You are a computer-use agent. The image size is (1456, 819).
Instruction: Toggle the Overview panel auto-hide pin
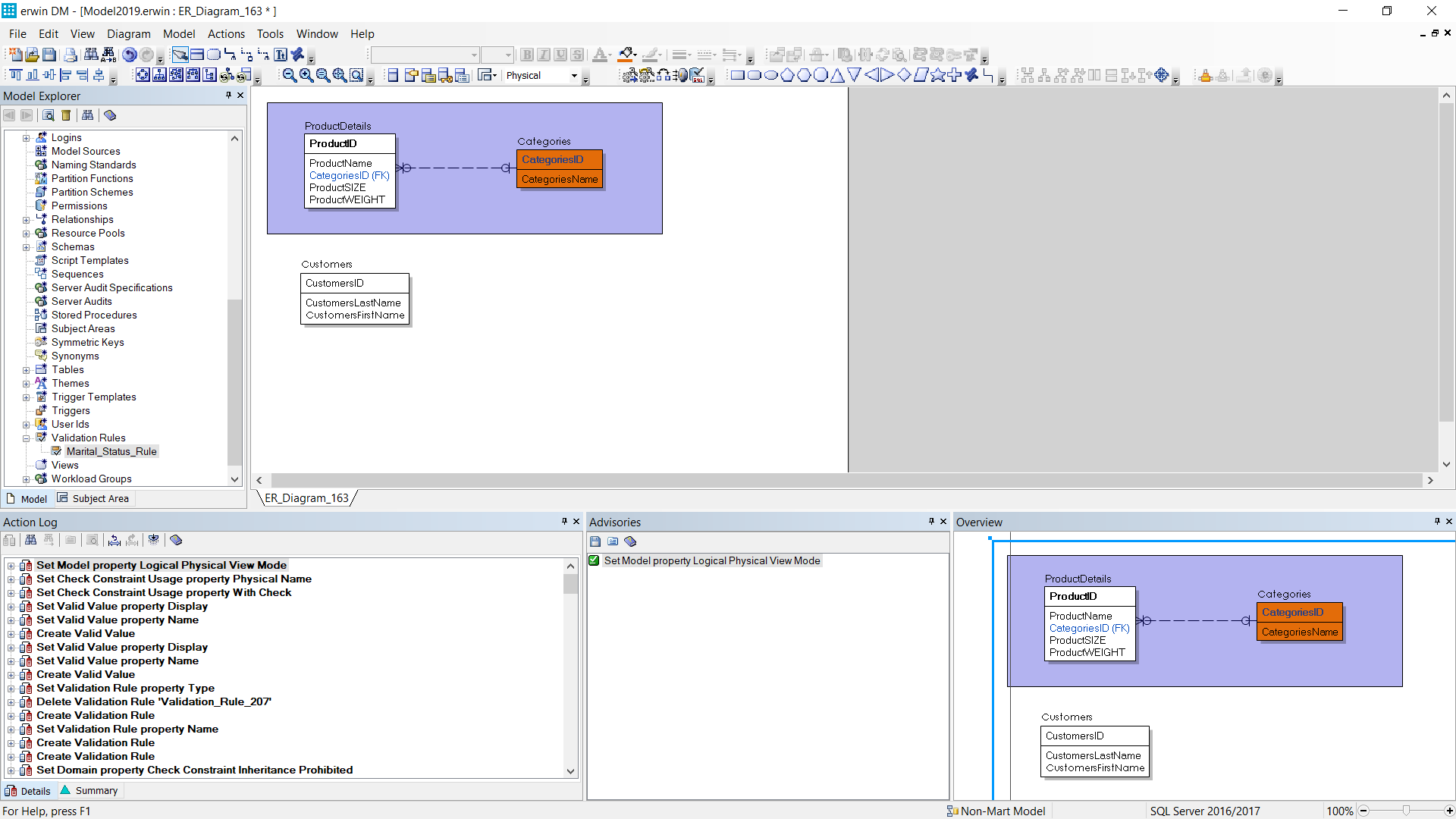[x=1437, y=522]
